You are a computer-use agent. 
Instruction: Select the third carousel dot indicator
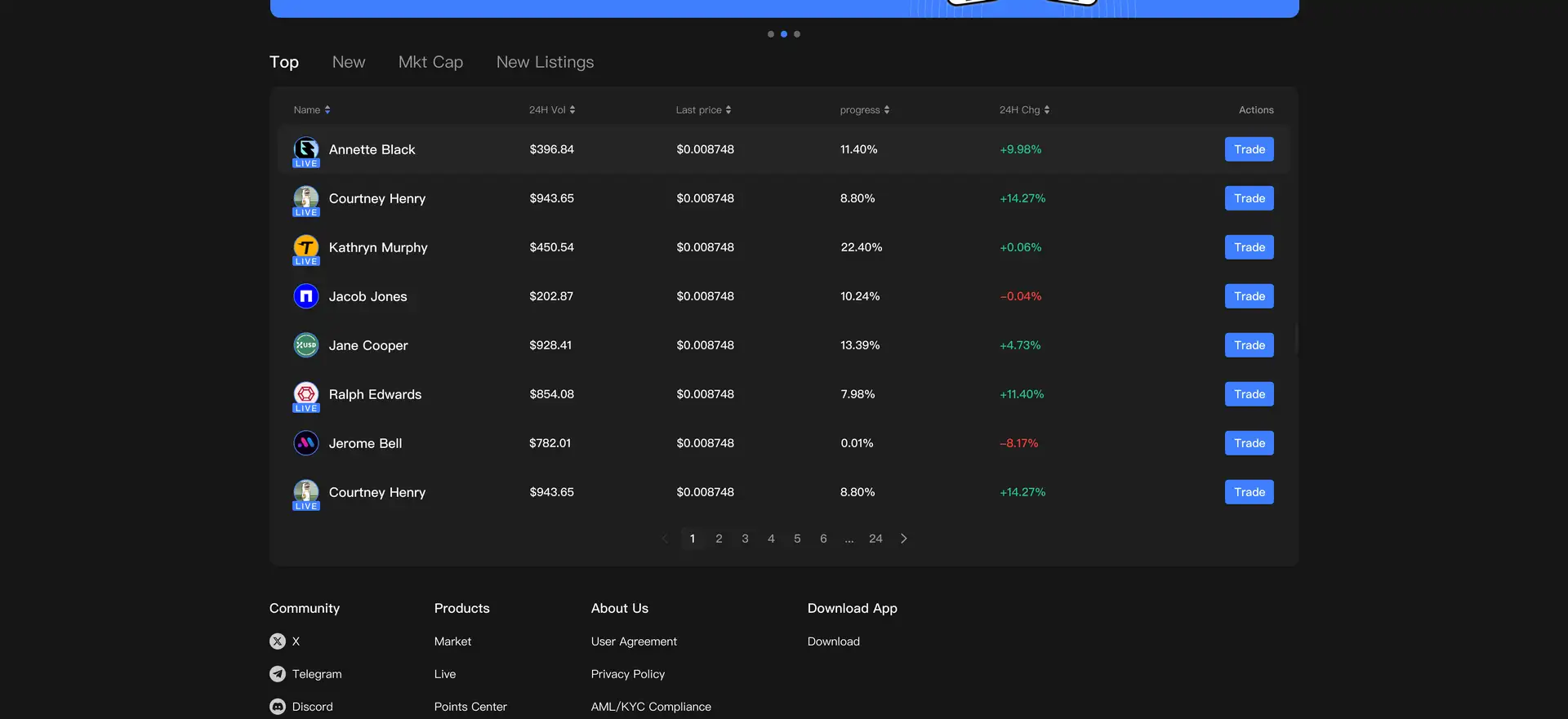point(797,34)
